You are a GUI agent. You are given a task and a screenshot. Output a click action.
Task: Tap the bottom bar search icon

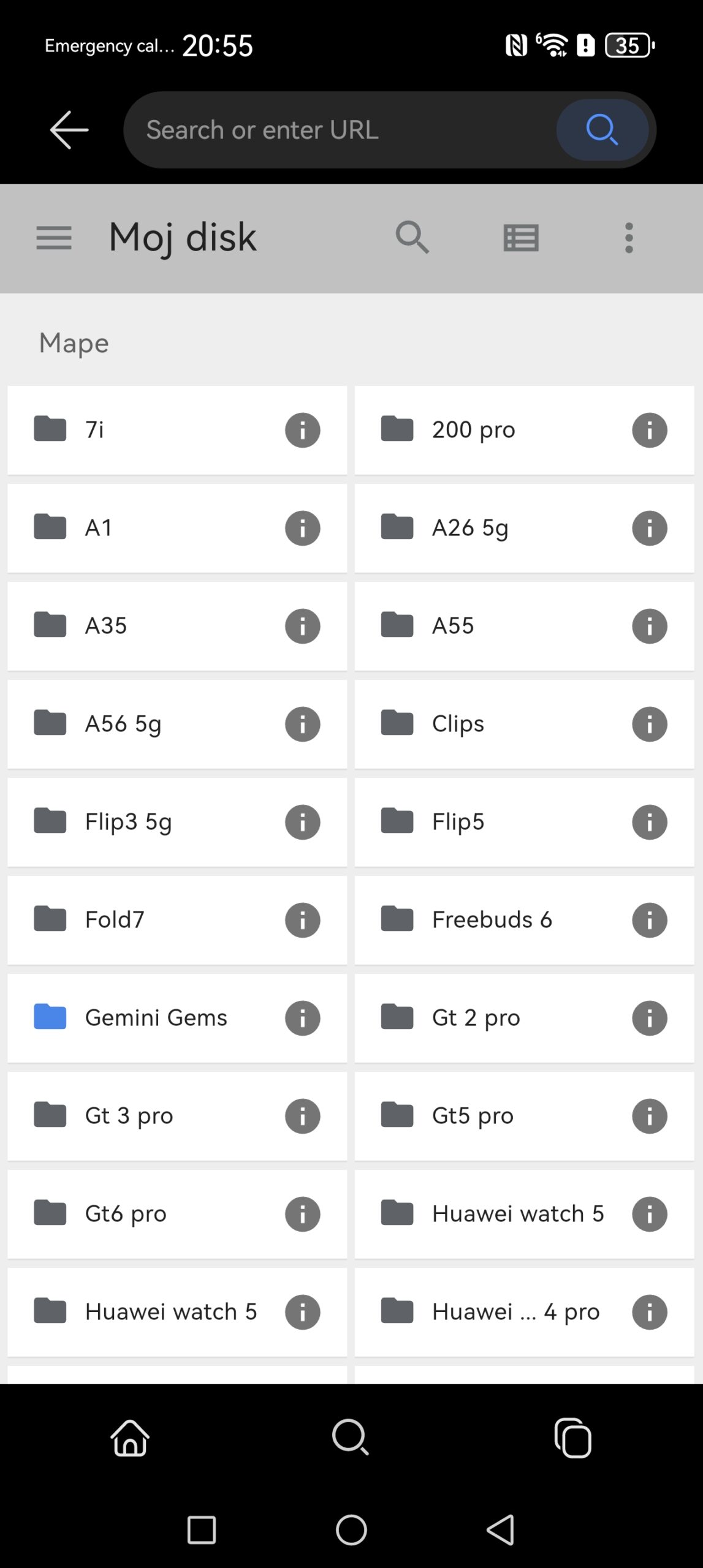click(x=351, y=1437)
